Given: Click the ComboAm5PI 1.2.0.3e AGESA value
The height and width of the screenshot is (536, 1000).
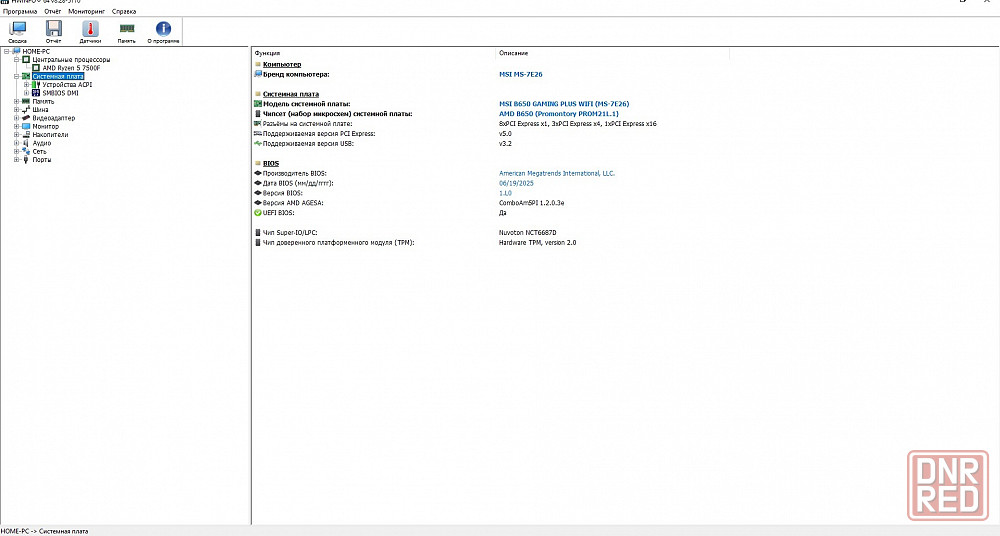Looking at the screenshot, I should click(x=531, y=203).
